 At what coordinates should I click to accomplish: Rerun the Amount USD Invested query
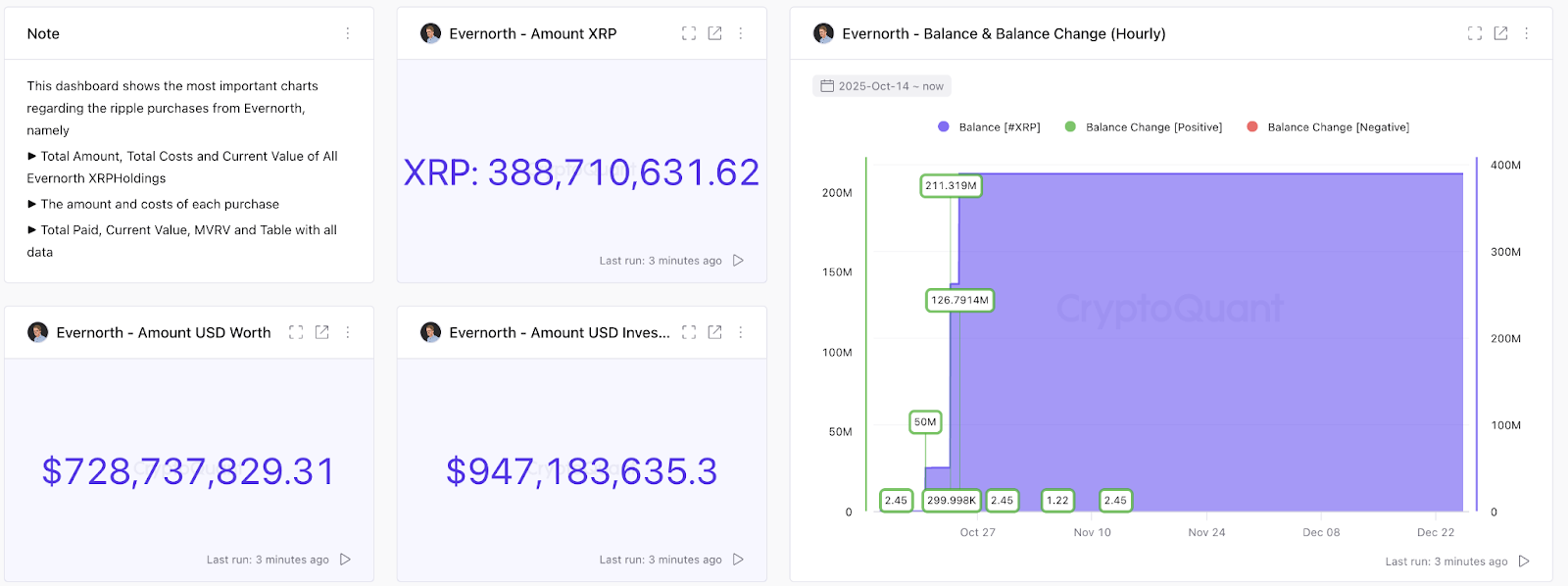pyautogui.click(x=738, y=560)
